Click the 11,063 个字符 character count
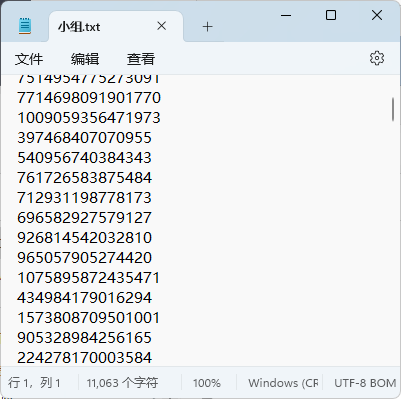Screen dimensions: 401x399 122,383
